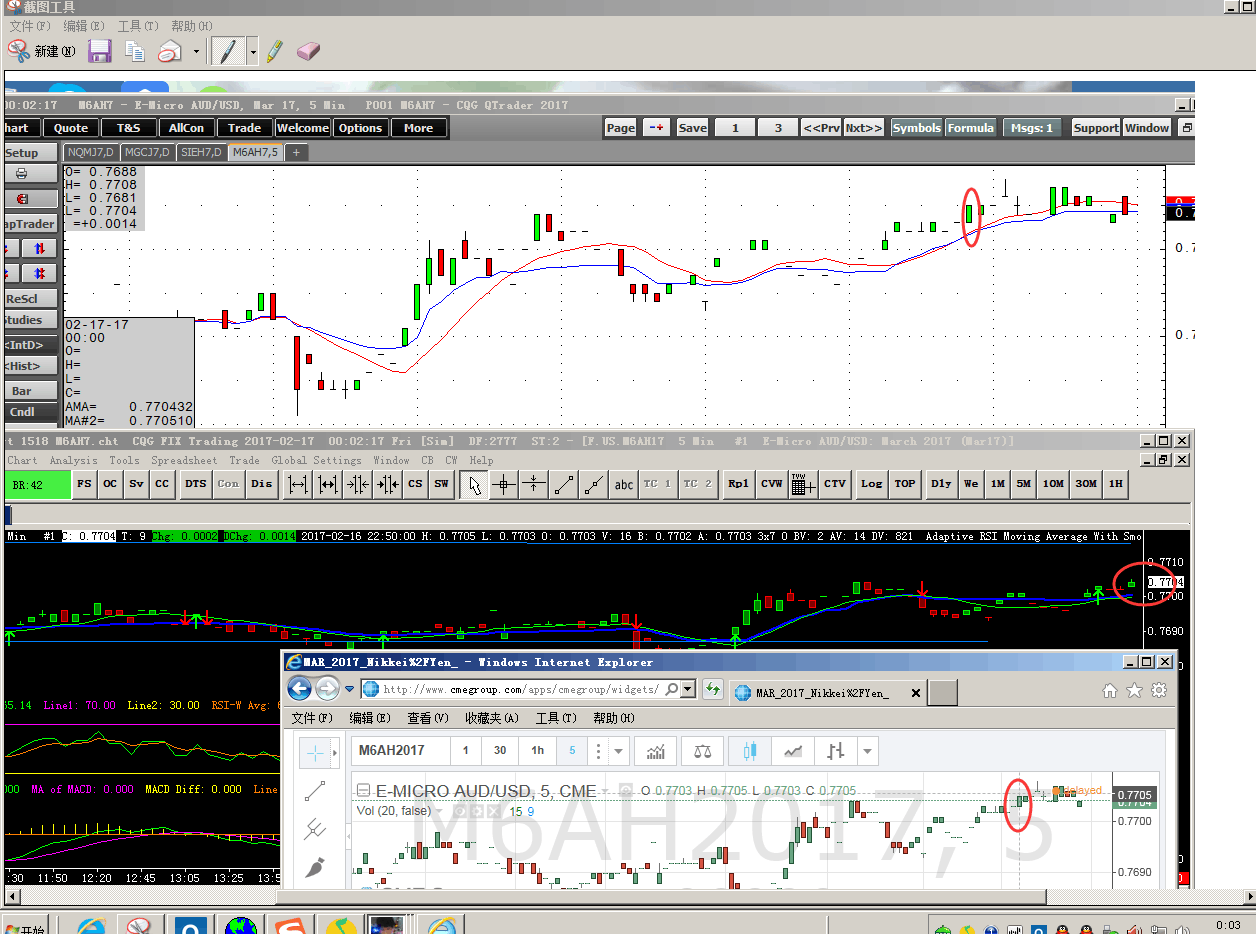Open IE settings gear icon

pyautogui.click(x=1159, y=690)
